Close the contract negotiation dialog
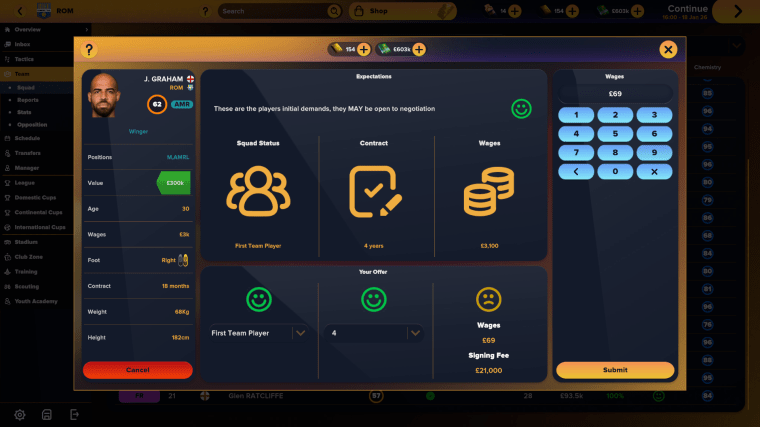This screenshot has width=760, height=427. 668,49
